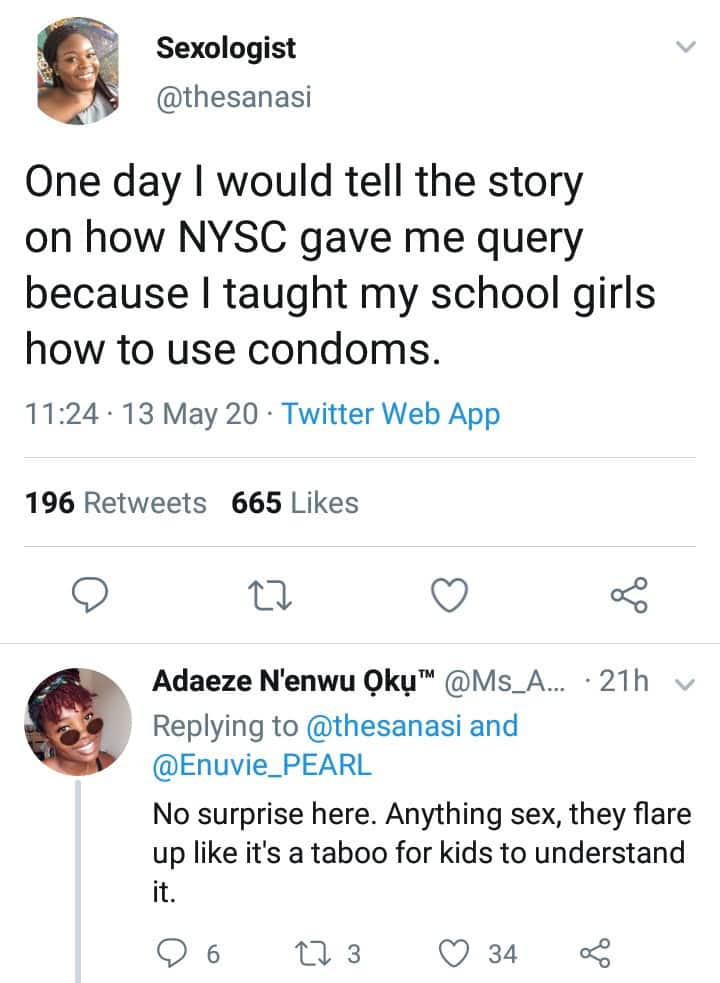Click the Twitter Web App source link
This screenshot has height=983, width=720.
(390, 413)
